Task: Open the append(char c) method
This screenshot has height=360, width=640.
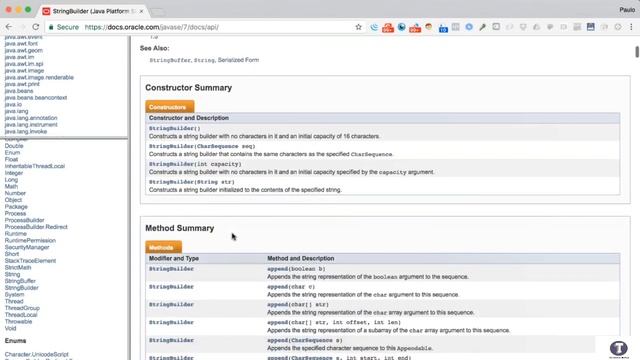Action: tap(291, 287)
